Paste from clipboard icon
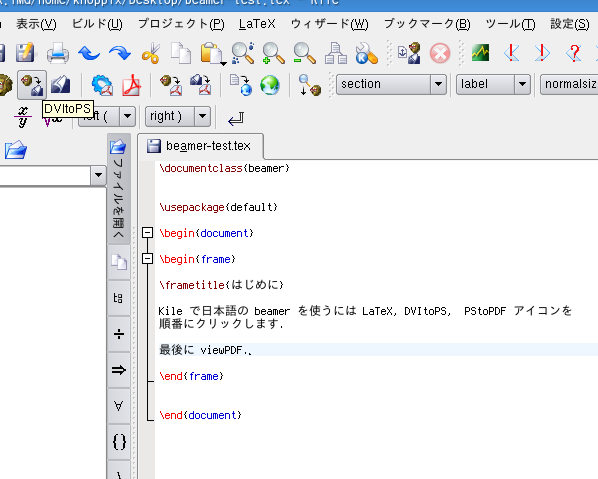 pos(211,53)
